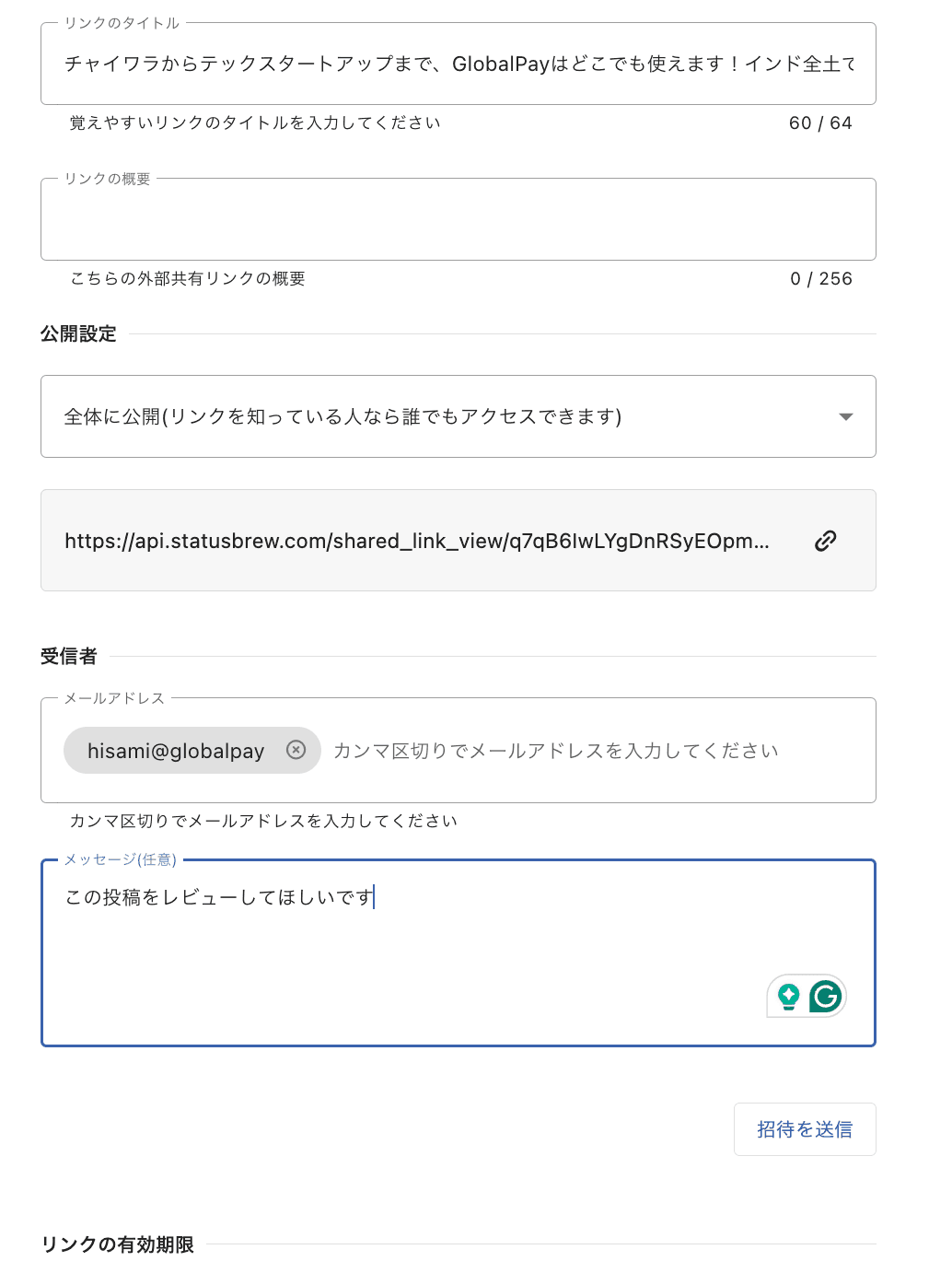952x1273 pixels.
Task: Click the hisami@globalpay recipient chip
Action: tap(175, 751)
